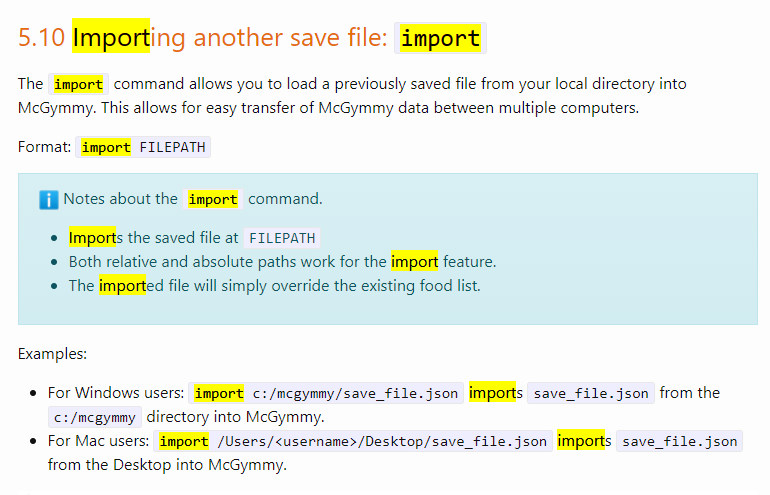Click the 'Examples:' label

(x=53, y=354)
